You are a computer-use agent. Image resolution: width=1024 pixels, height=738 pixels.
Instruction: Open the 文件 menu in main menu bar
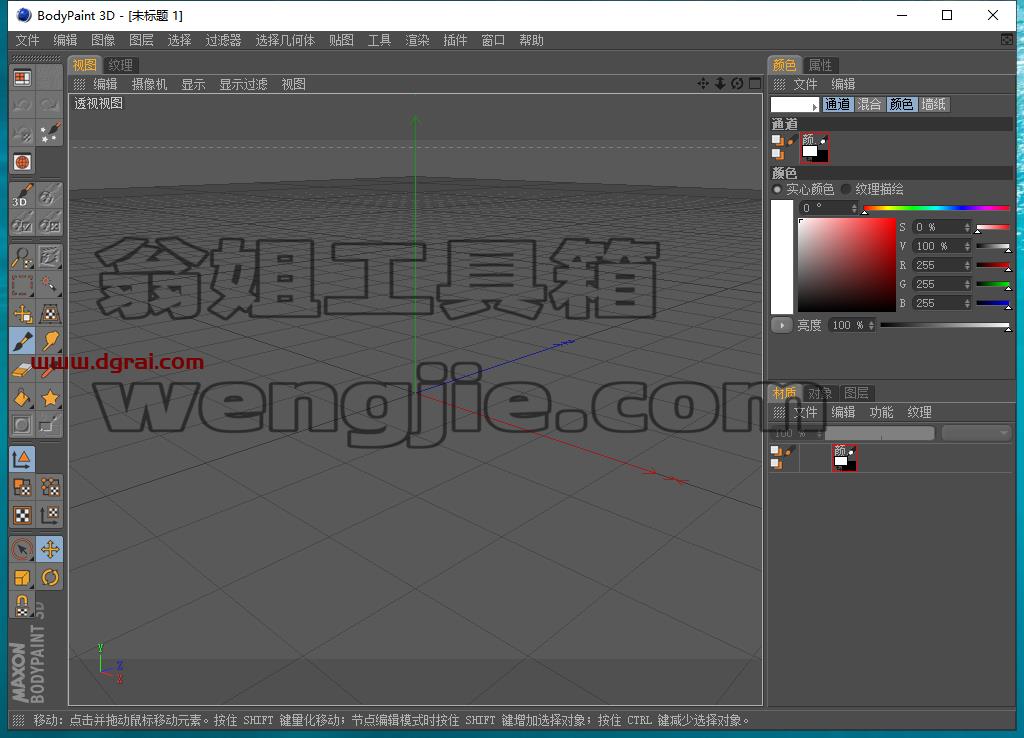click(27, 40)
